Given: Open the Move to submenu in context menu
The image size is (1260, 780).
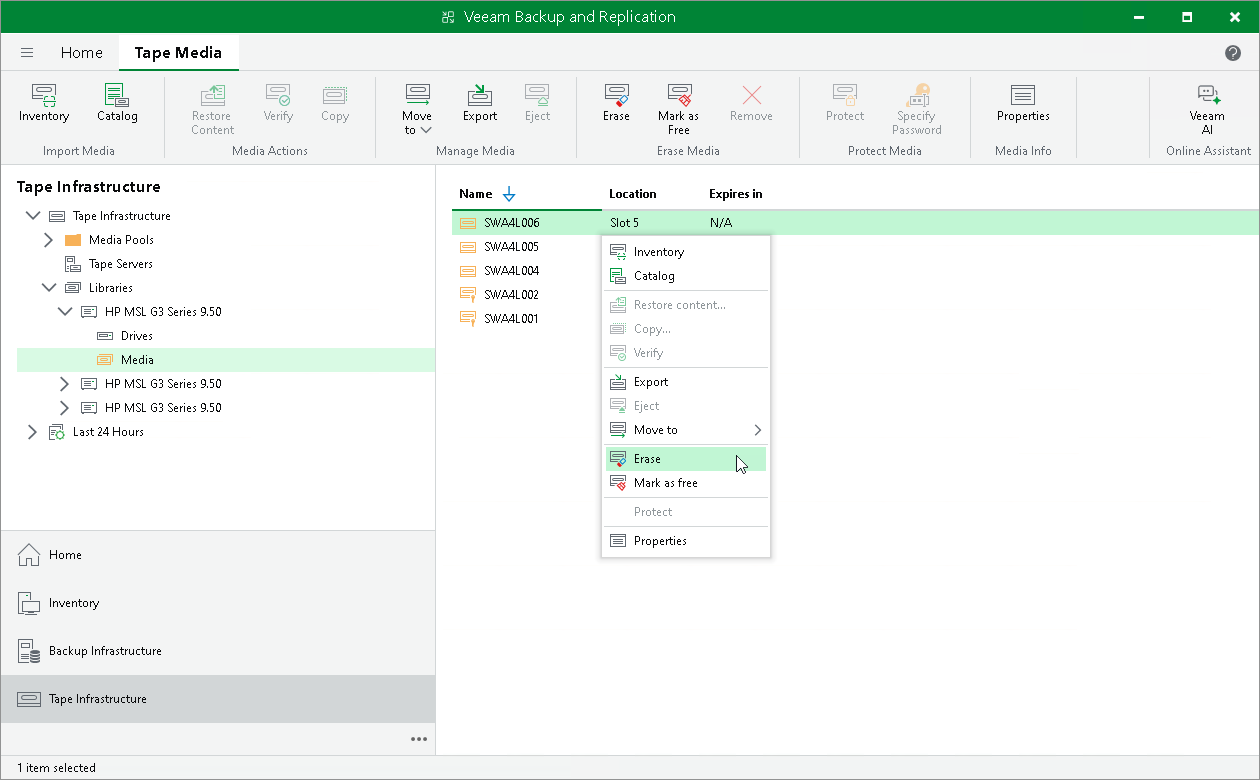Looking at the screenshot, I should [x=686, y=430].
